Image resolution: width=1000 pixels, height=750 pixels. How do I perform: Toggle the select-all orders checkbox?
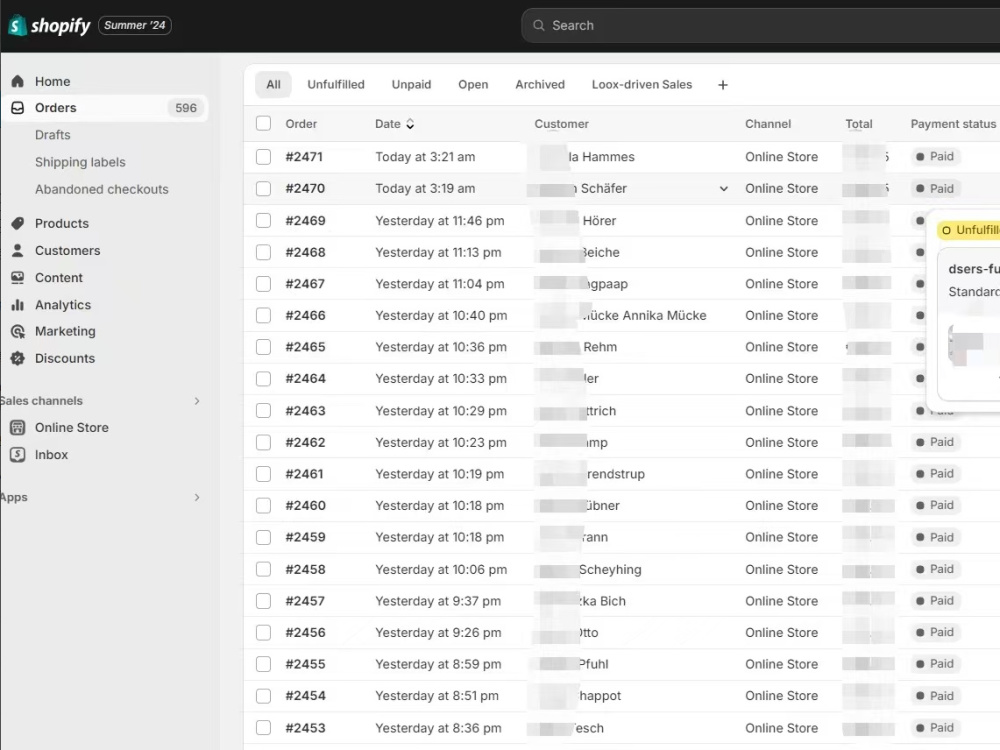pyautogui.click(x=263, y=123)
